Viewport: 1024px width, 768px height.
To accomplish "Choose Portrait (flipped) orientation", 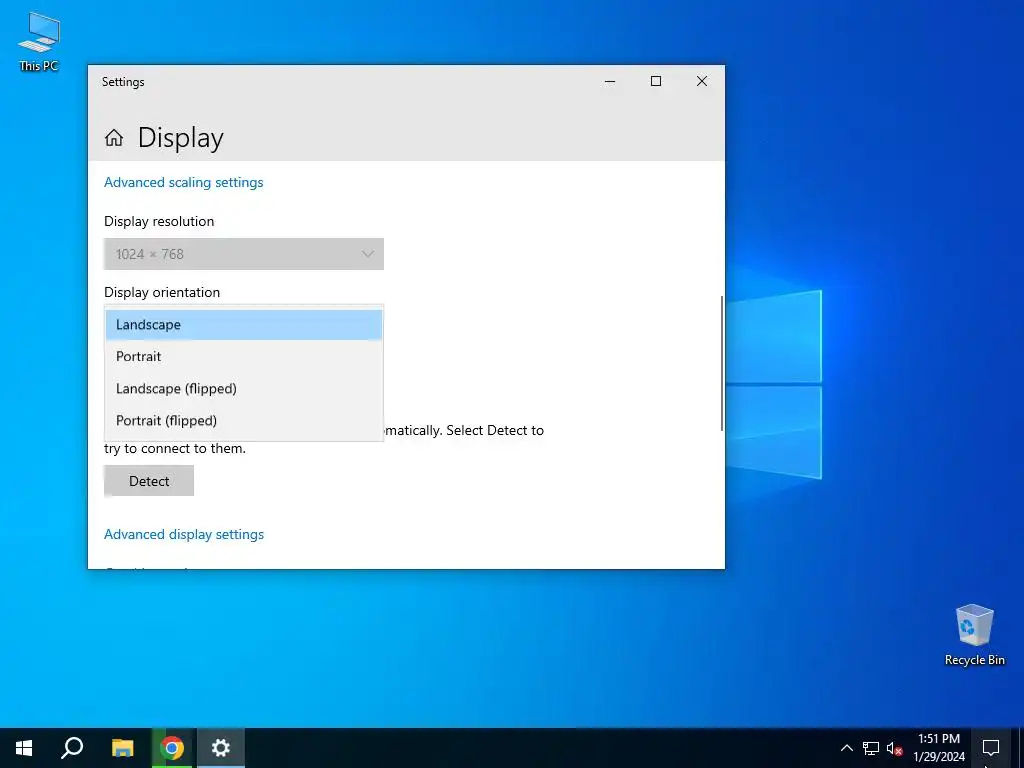I will (244, 421).
